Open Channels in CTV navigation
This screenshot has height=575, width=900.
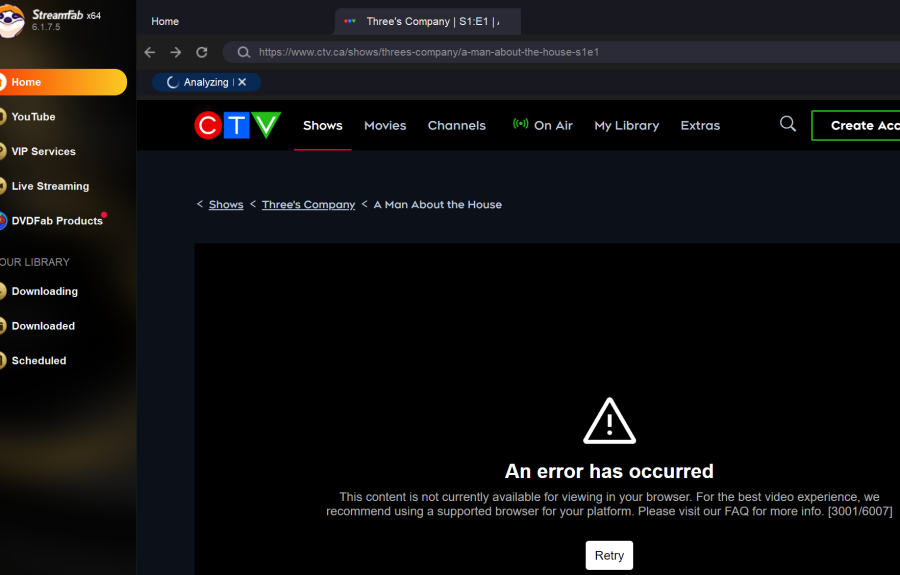[x=456, y=125]
